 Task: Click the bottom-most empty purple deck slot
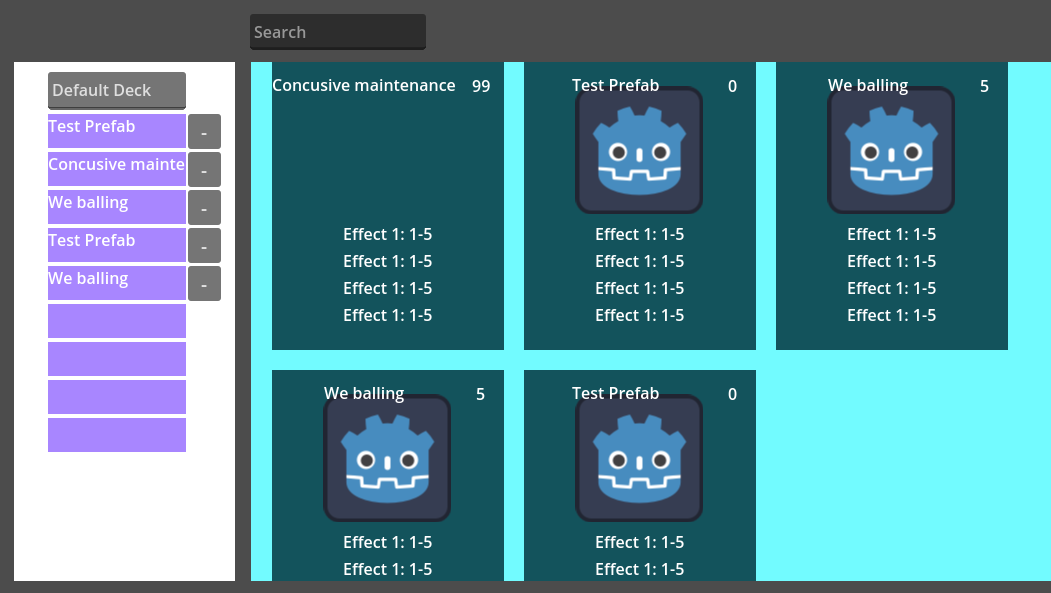[117, 435]
